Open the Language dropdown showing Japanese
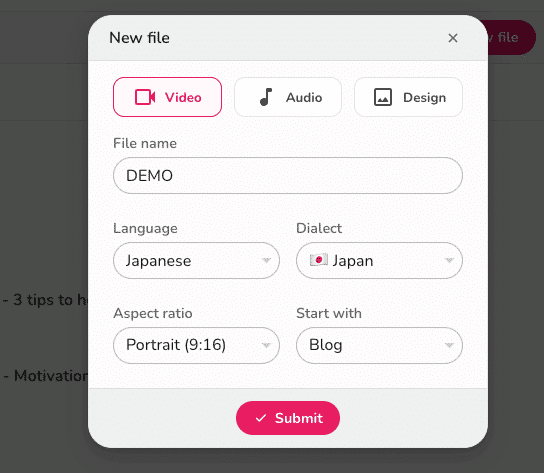 (196, 260)
